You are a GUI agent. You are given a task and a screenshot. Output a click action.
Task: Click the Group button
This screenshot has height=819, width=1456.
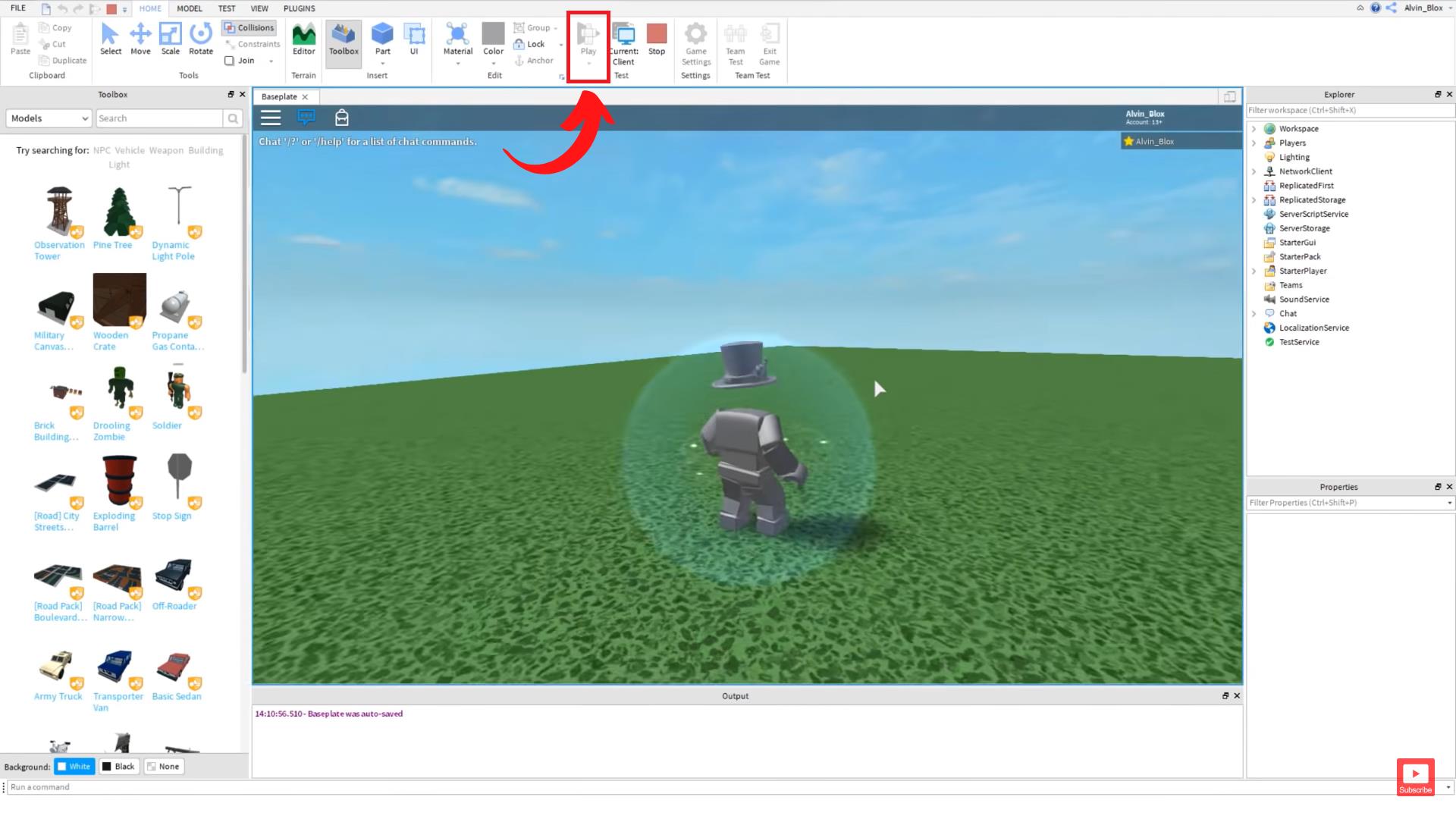coord(532,28)
